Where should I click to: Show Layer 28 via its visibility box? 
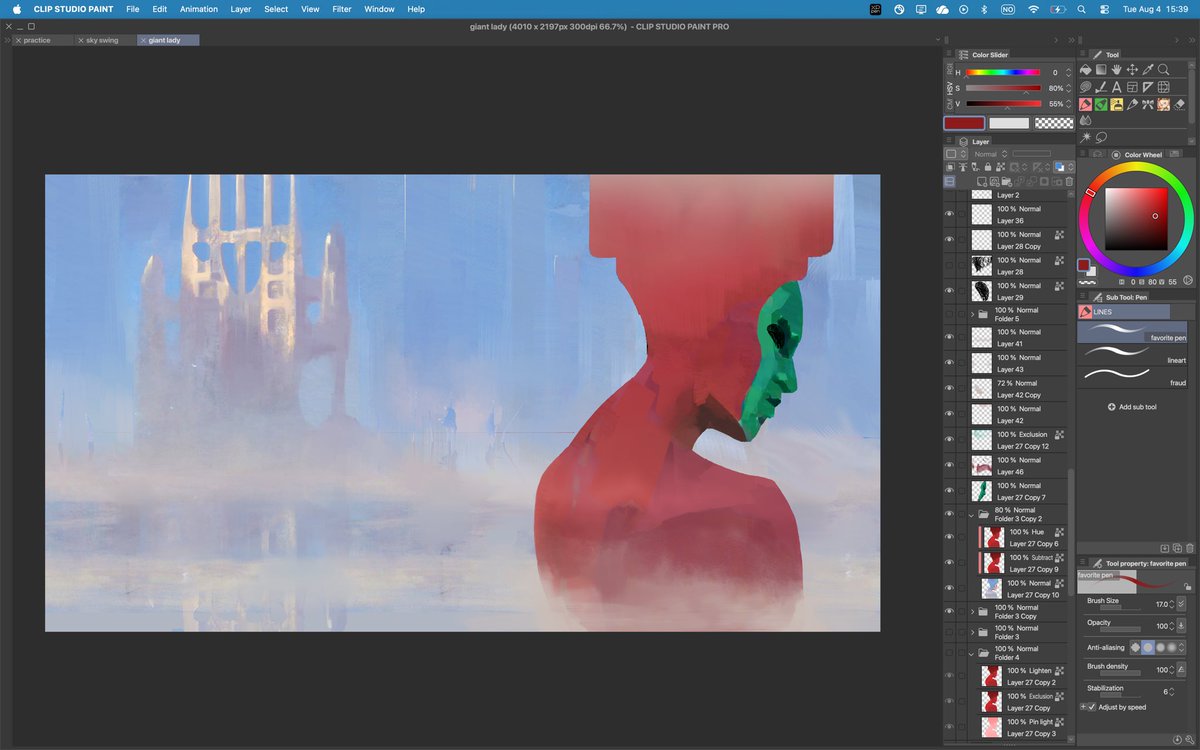[950, 266]
